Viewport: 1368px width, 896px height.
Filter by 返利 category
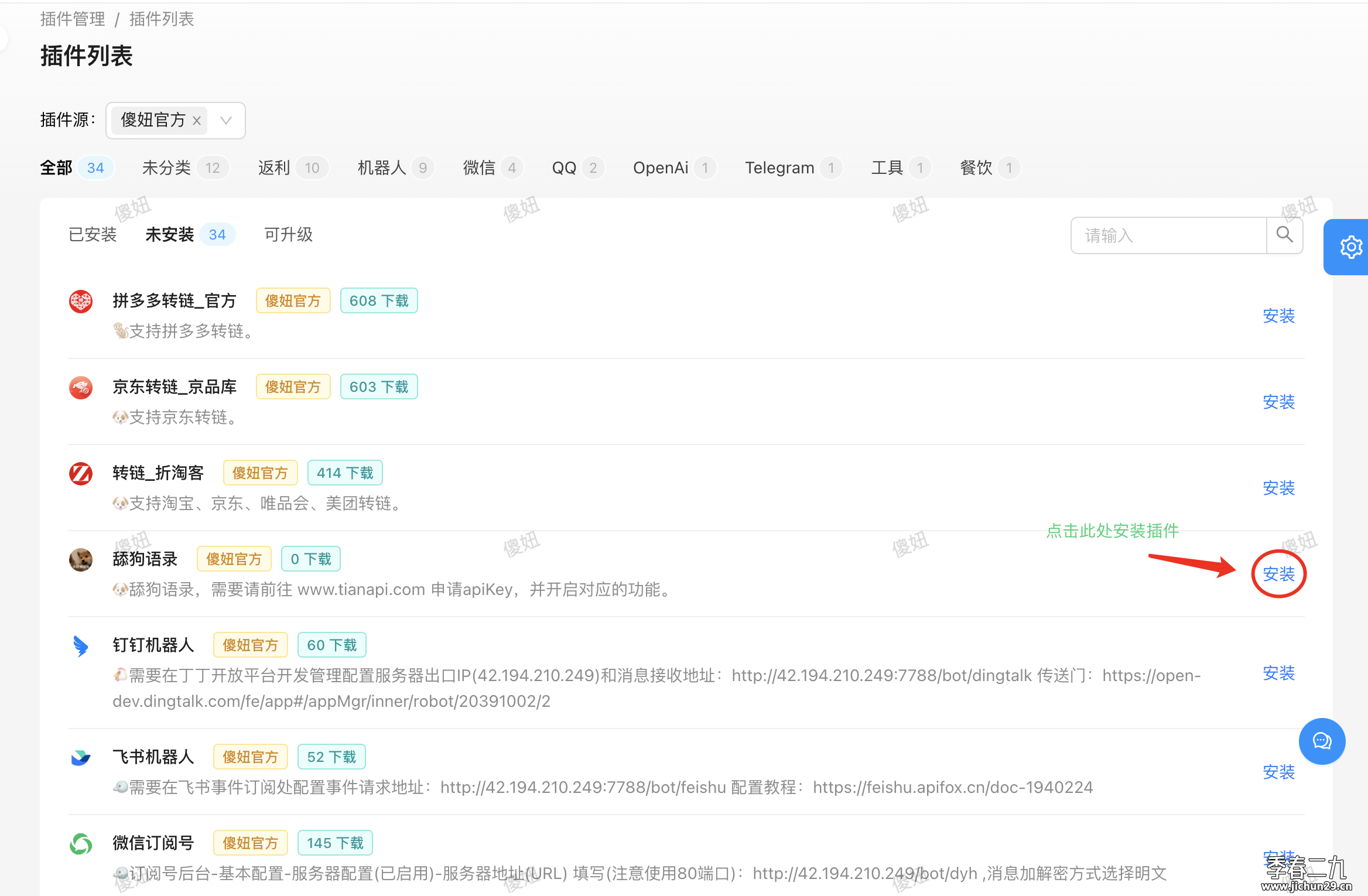(x=274, y=168)
